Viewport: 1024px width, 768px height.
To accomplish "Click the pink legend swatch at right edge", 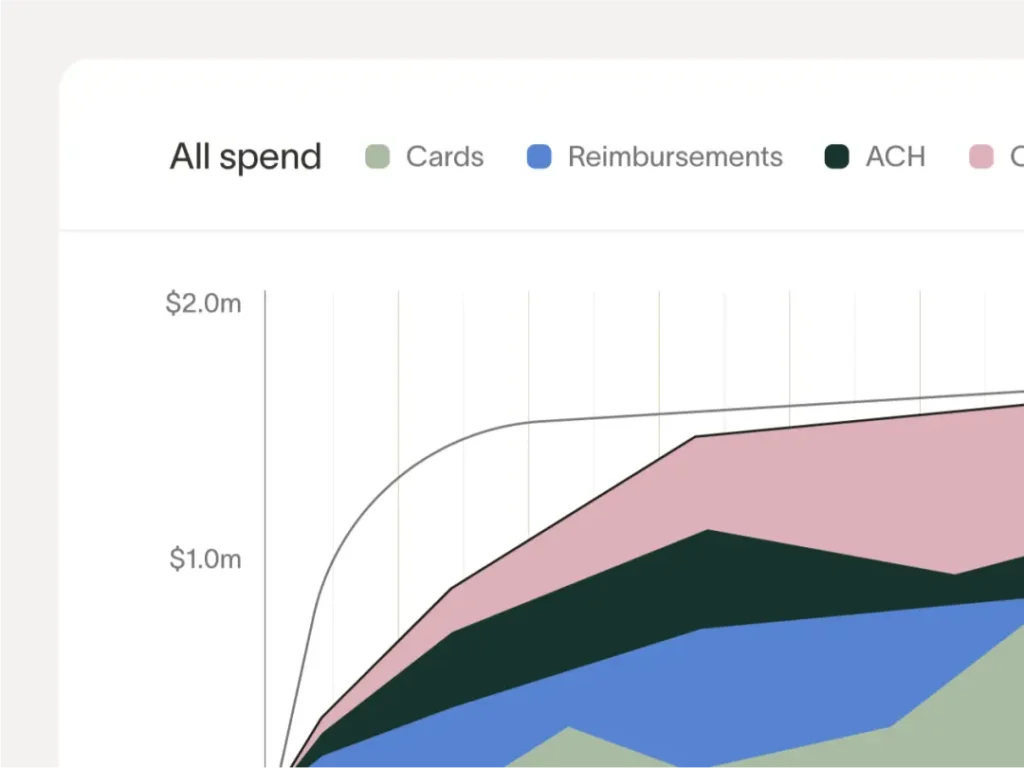I will [x=981, y=157].
